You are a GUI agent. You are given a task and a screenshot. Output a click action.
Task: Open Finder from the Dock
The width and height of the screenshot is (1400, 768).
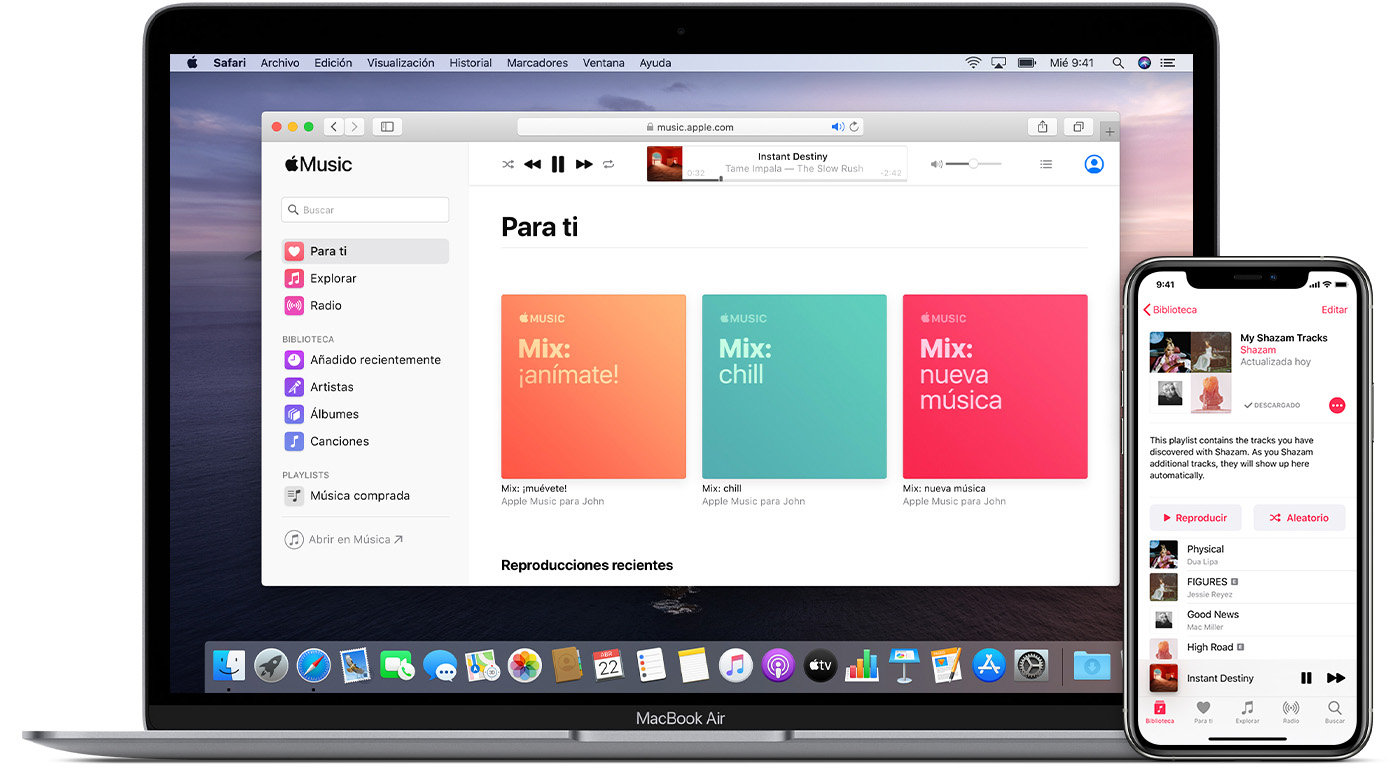[x=229, y=665]
